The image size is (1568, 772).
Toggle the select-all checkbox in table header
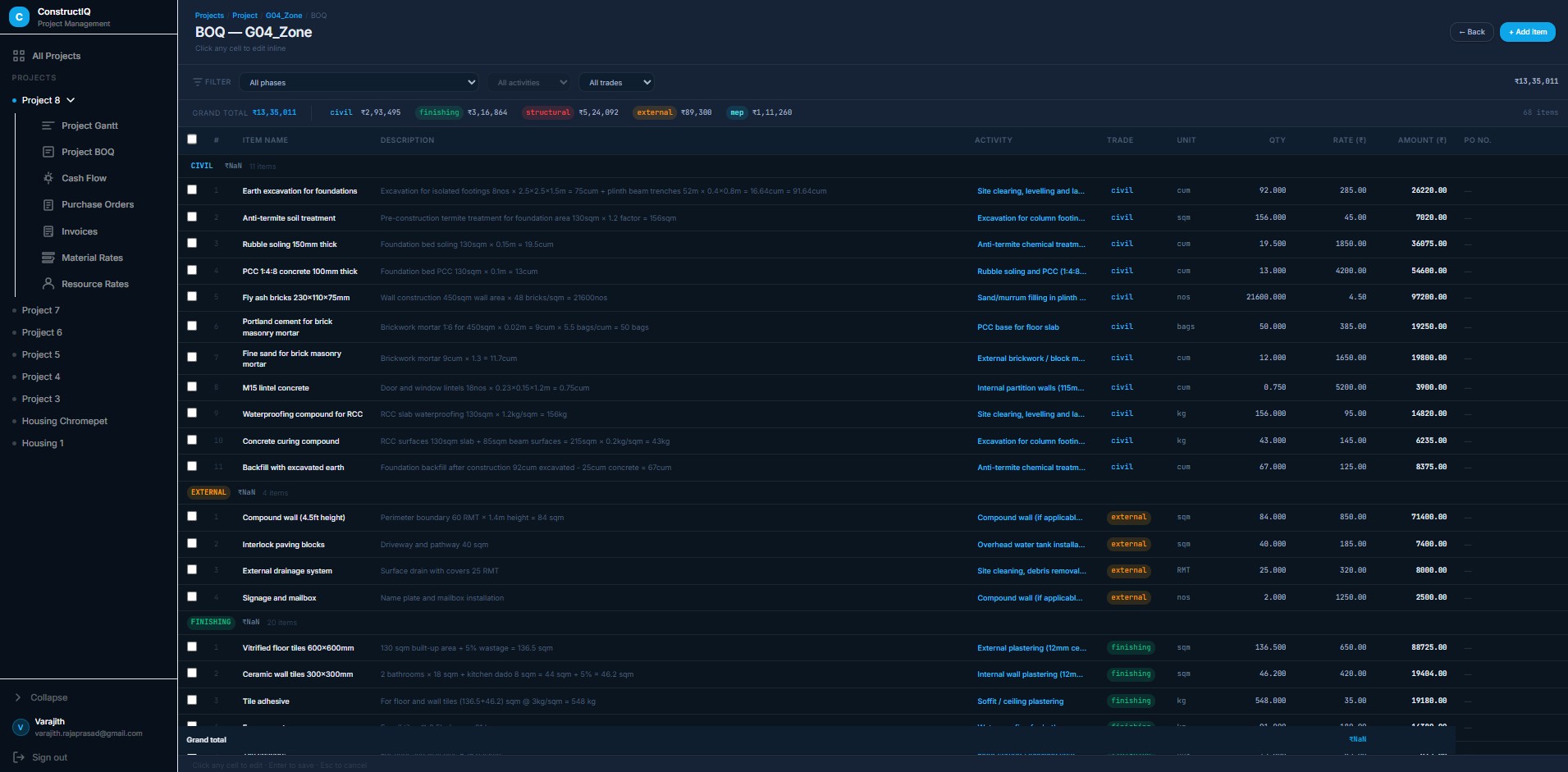pyautogui.click(x=192, y=139)
